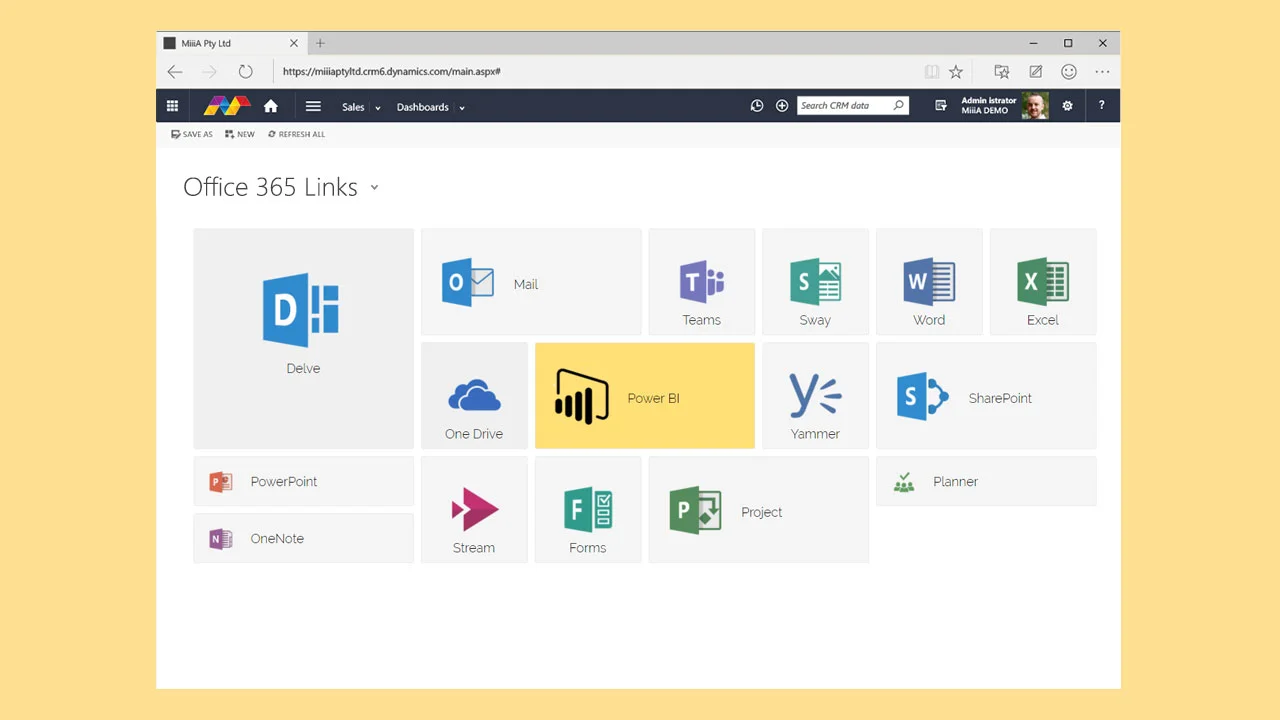Go back with browser back arrow
Viewport: 1280px width, 720px height.
(175, 72)
